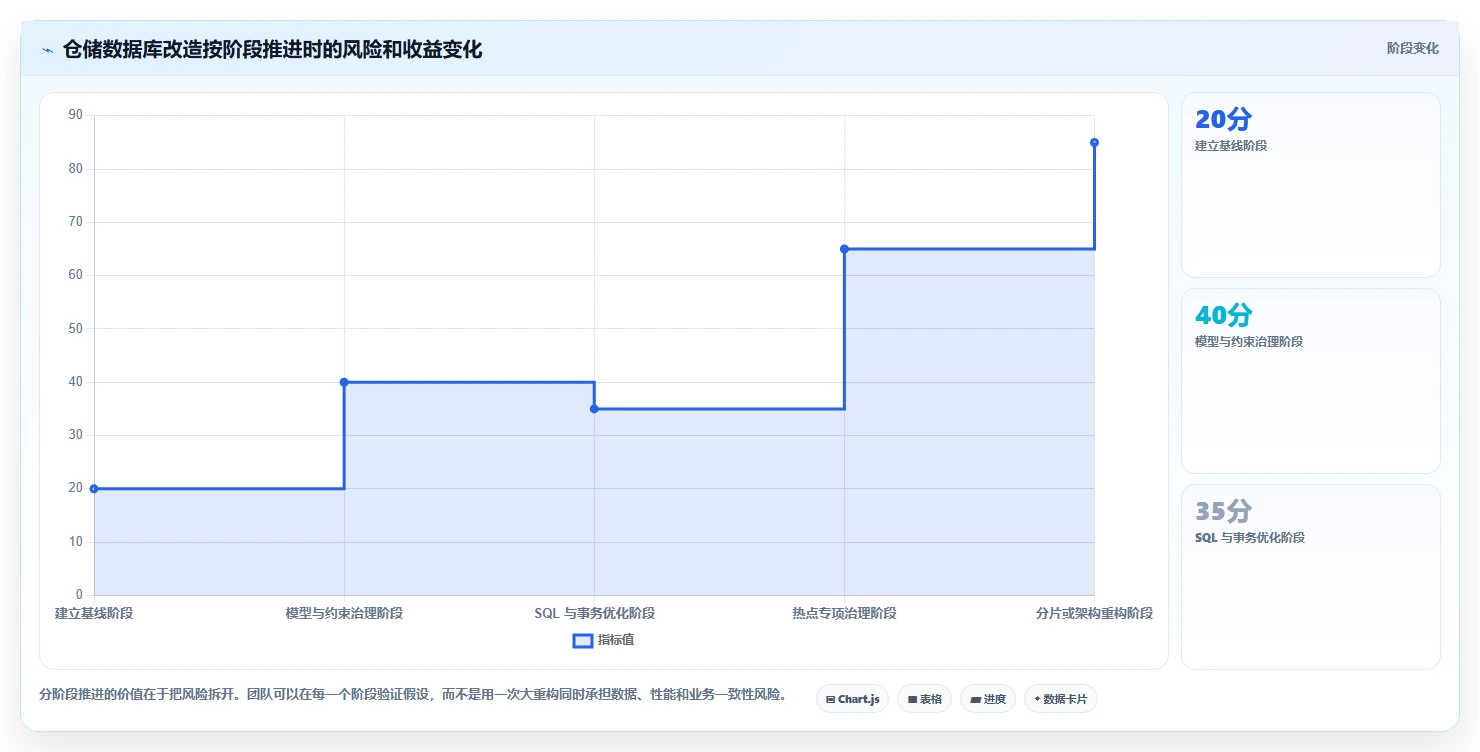
Task: Click the data point at 热点专项治理阶段 (65)
Action: coord(844,249)
